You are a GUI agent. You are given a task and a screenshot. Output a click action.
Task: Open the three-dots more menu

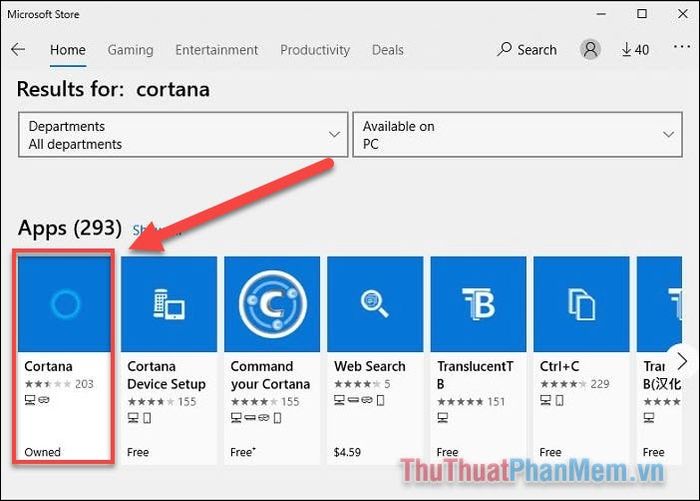[682, 46]
